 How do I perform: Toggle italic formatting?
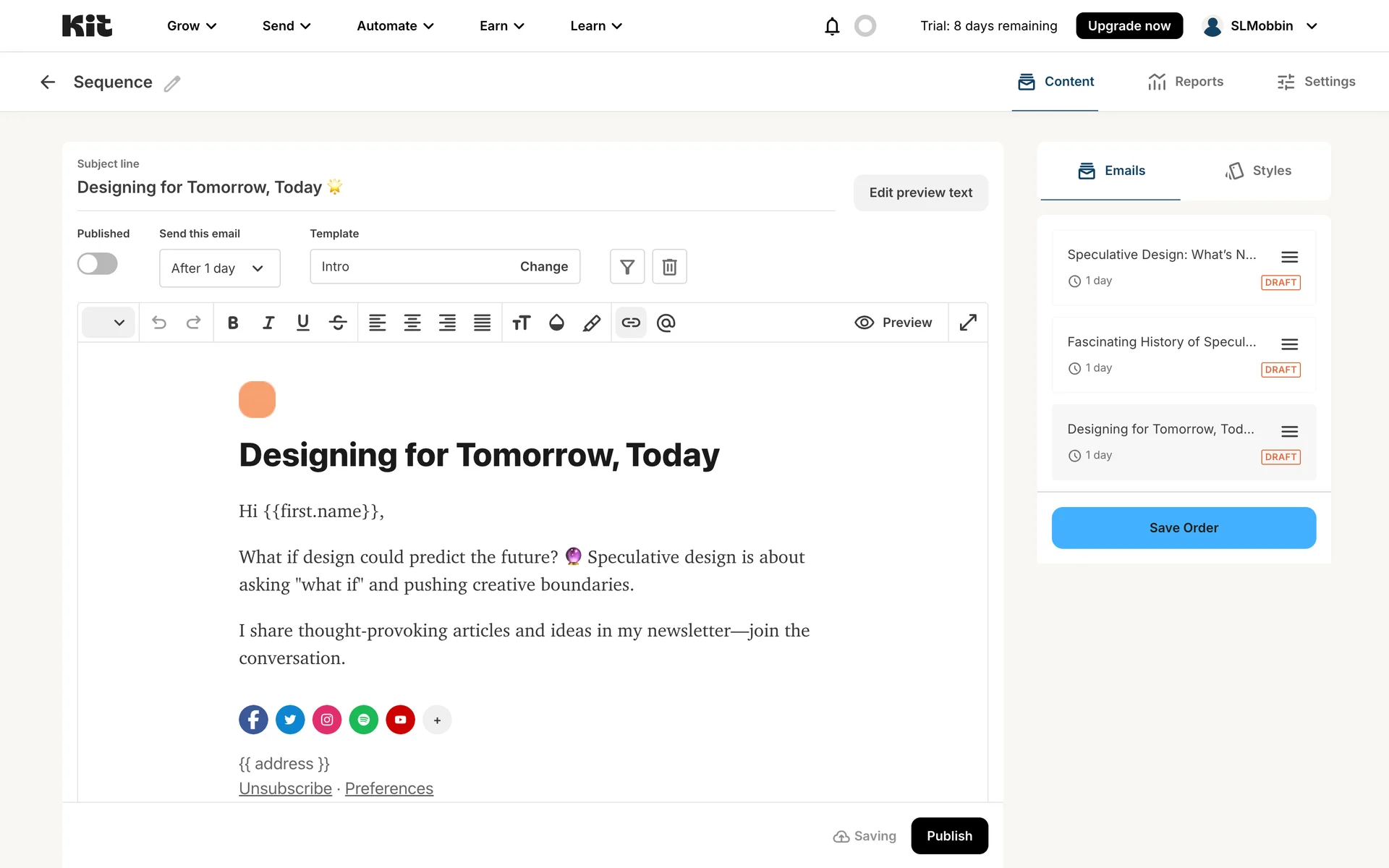268,323
